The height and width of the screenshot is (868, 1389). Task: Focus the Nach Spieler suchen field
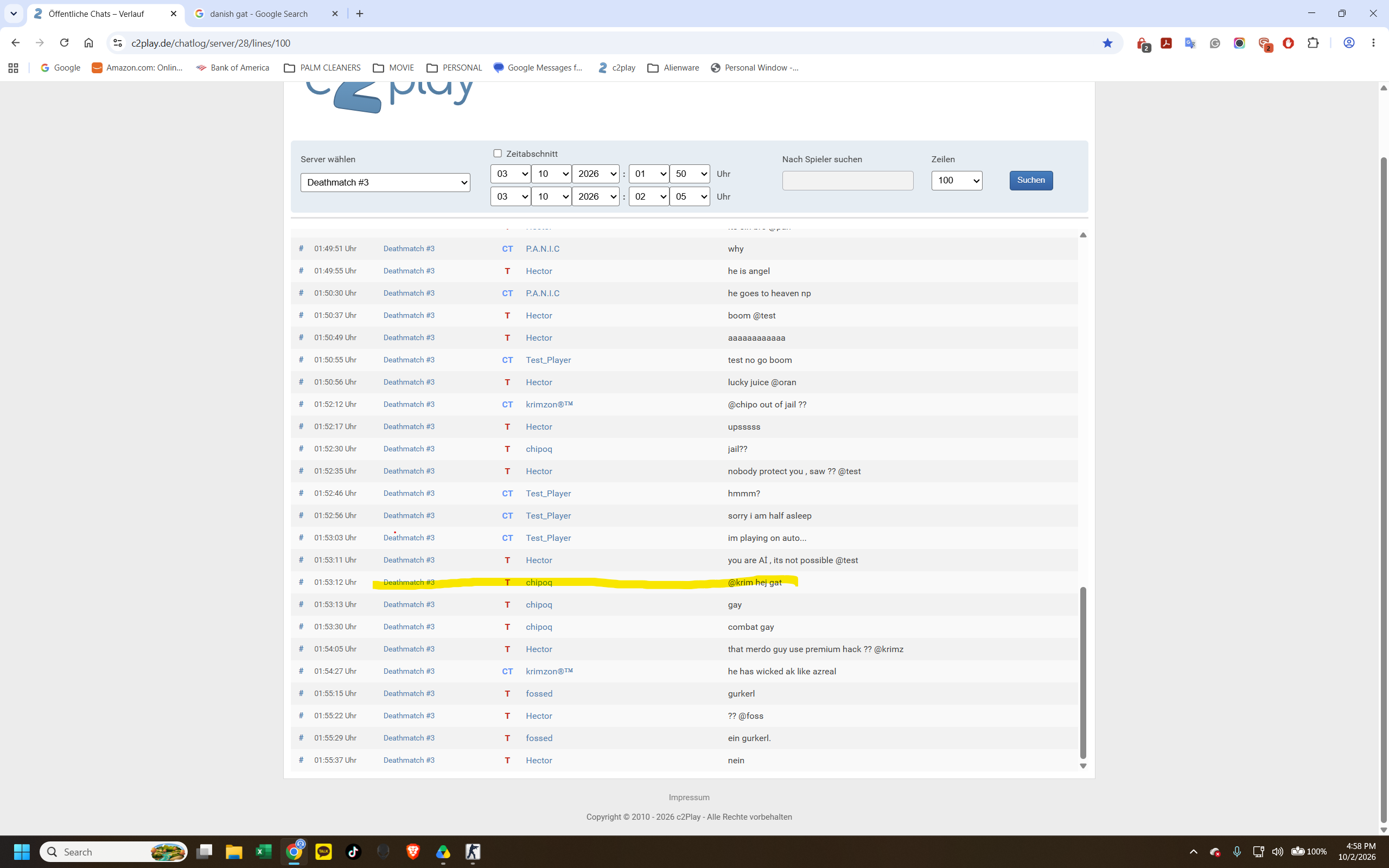tap(847, 180)
